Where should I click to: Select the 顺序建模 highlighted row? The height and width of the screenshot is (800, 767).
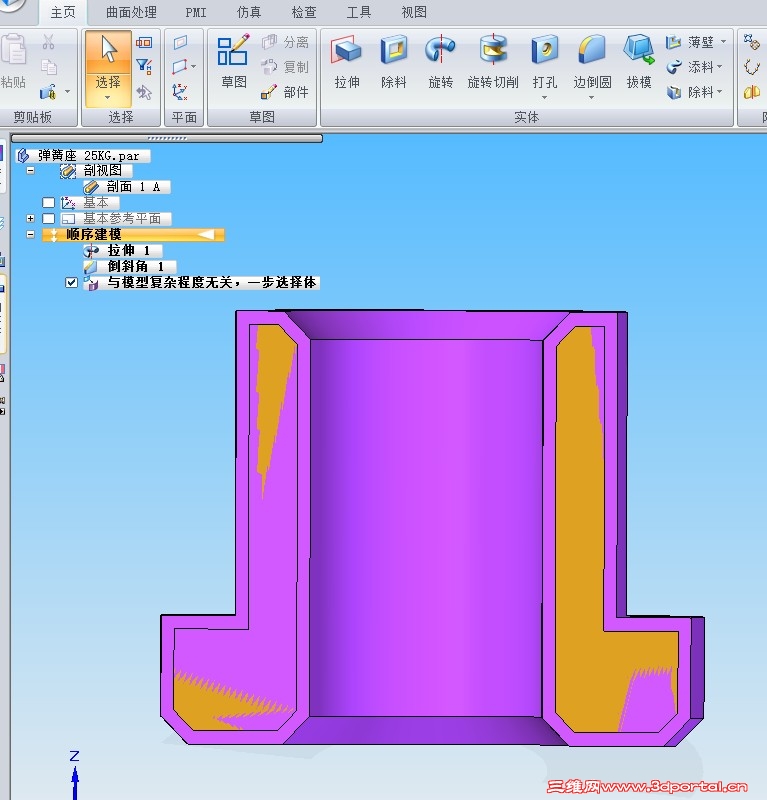133,235
